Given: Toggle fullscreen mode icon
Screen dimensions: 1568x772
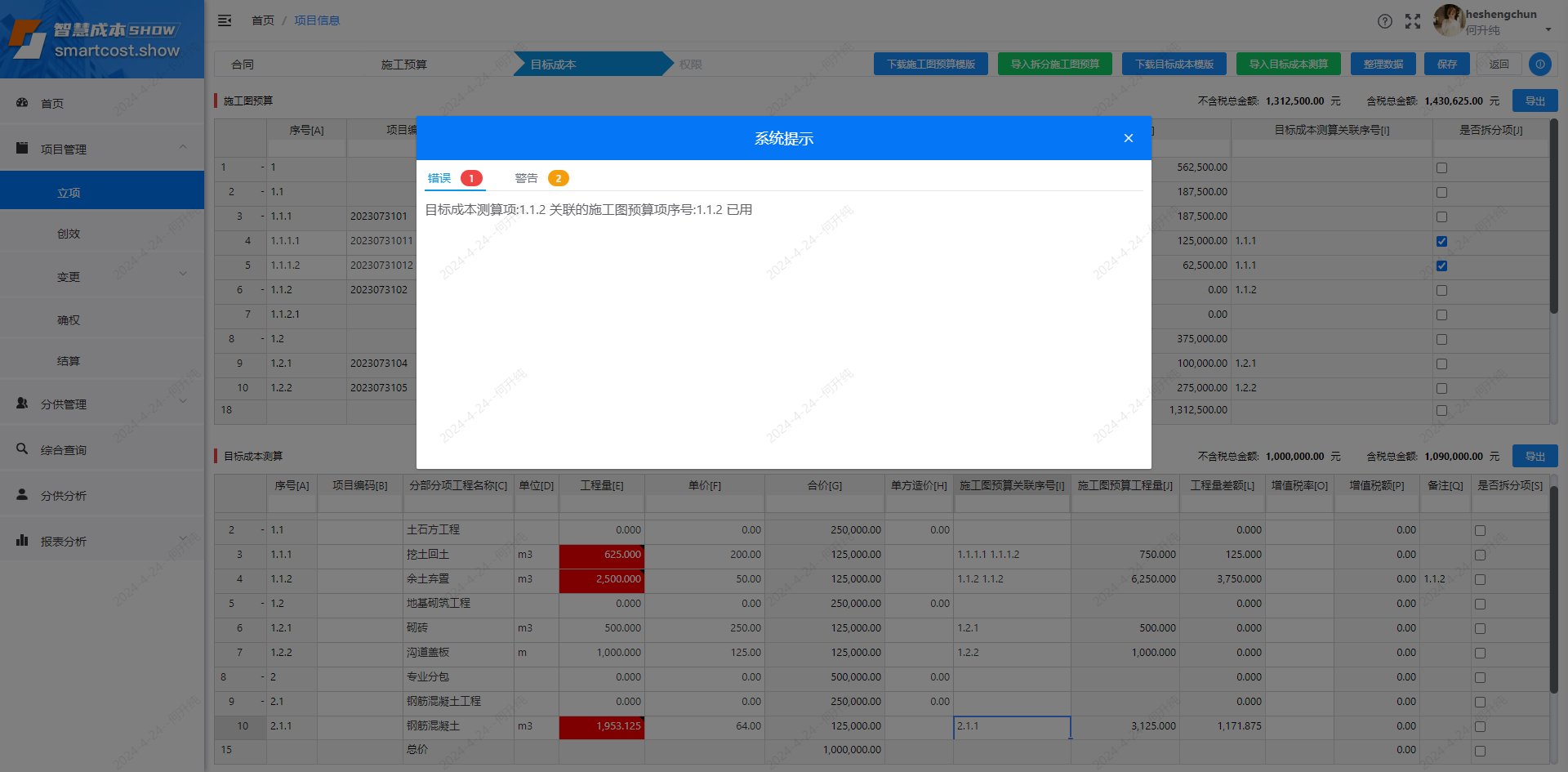Looking at the screenshot, I should 1413,21.
